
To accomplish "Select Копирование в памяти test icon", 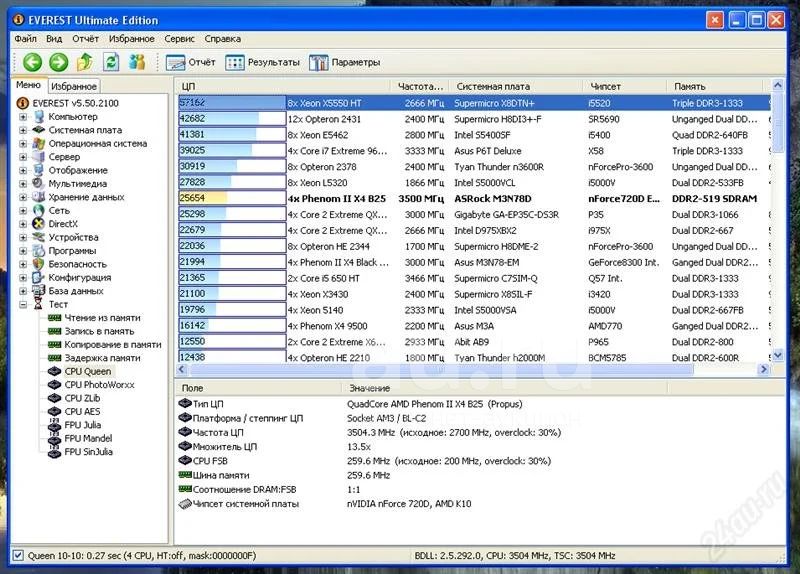I will point(55,344).
